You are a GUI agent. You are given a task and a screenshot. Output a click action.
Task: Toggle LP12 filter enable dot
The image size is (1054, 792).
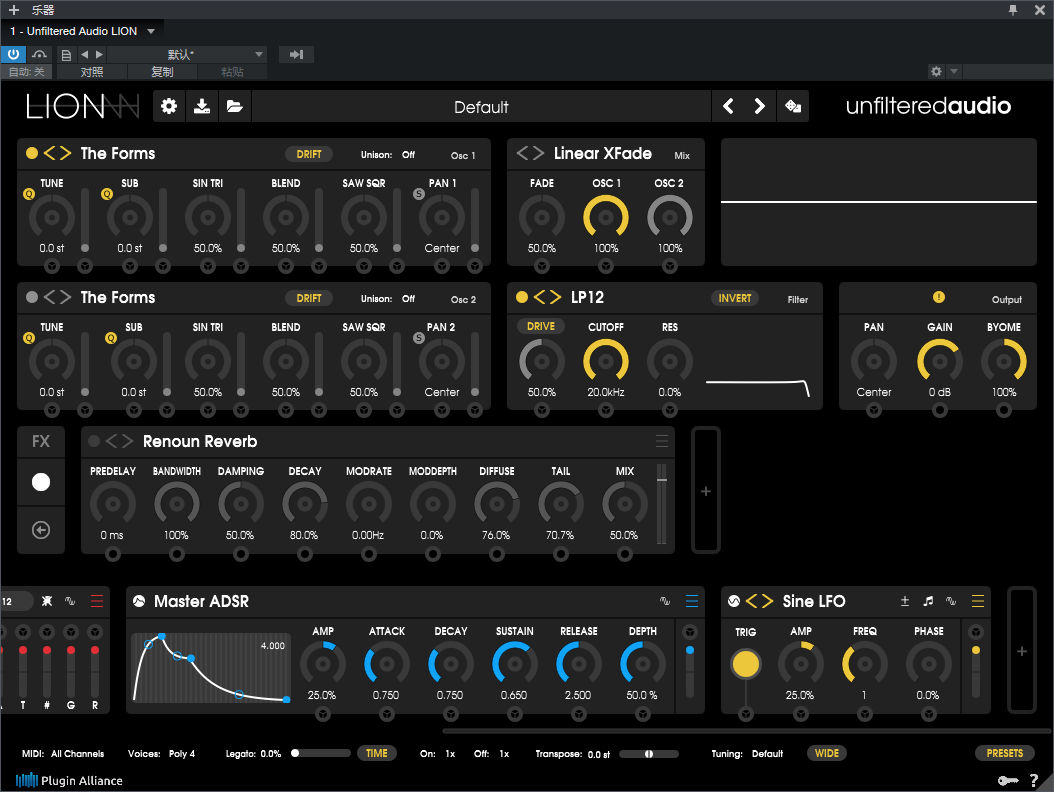click(x=522, y=297)
